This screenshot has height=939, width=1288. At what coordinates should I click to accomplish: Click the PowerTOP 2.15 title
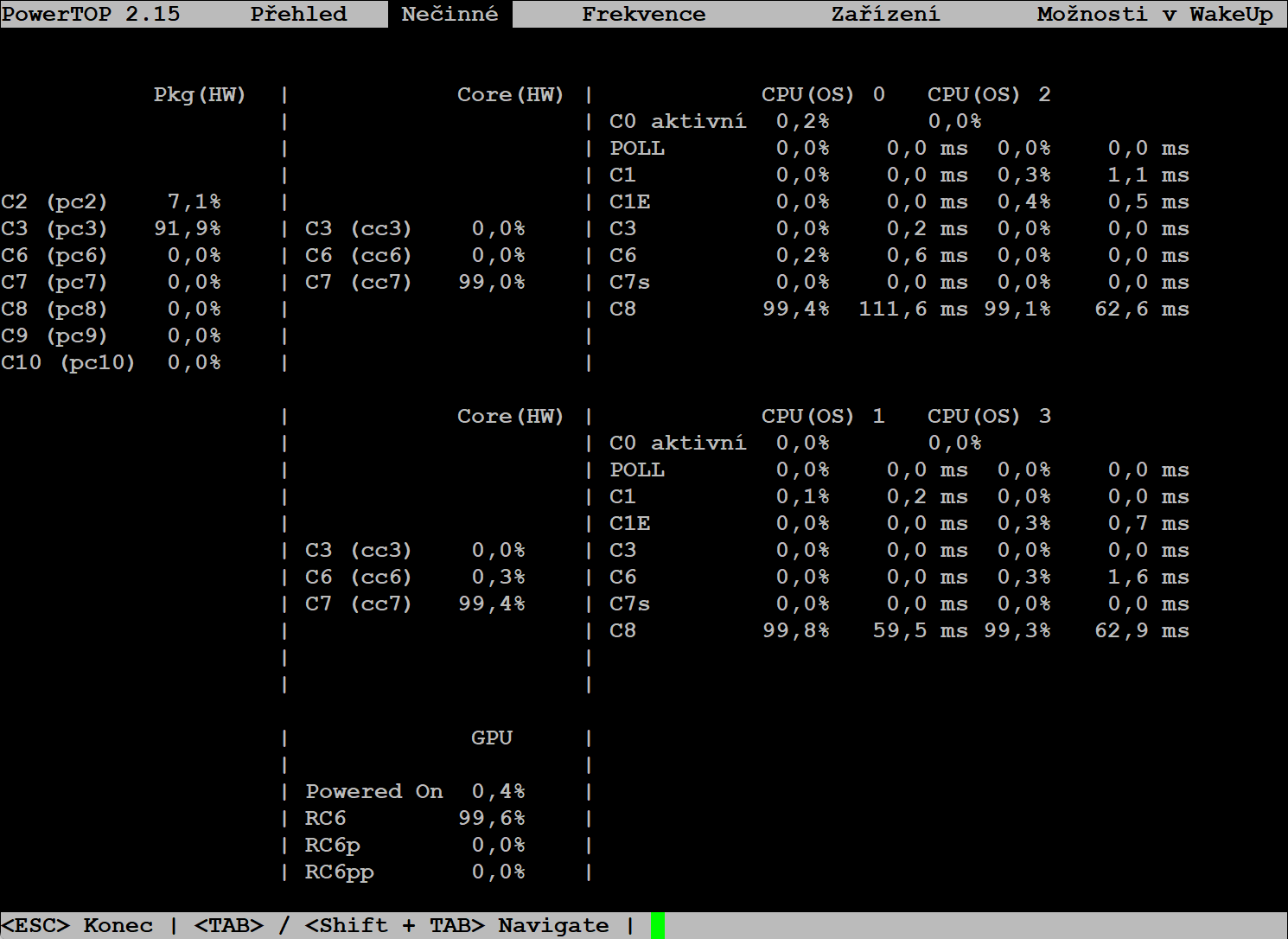pyautogui.click(x=91, y=14)
